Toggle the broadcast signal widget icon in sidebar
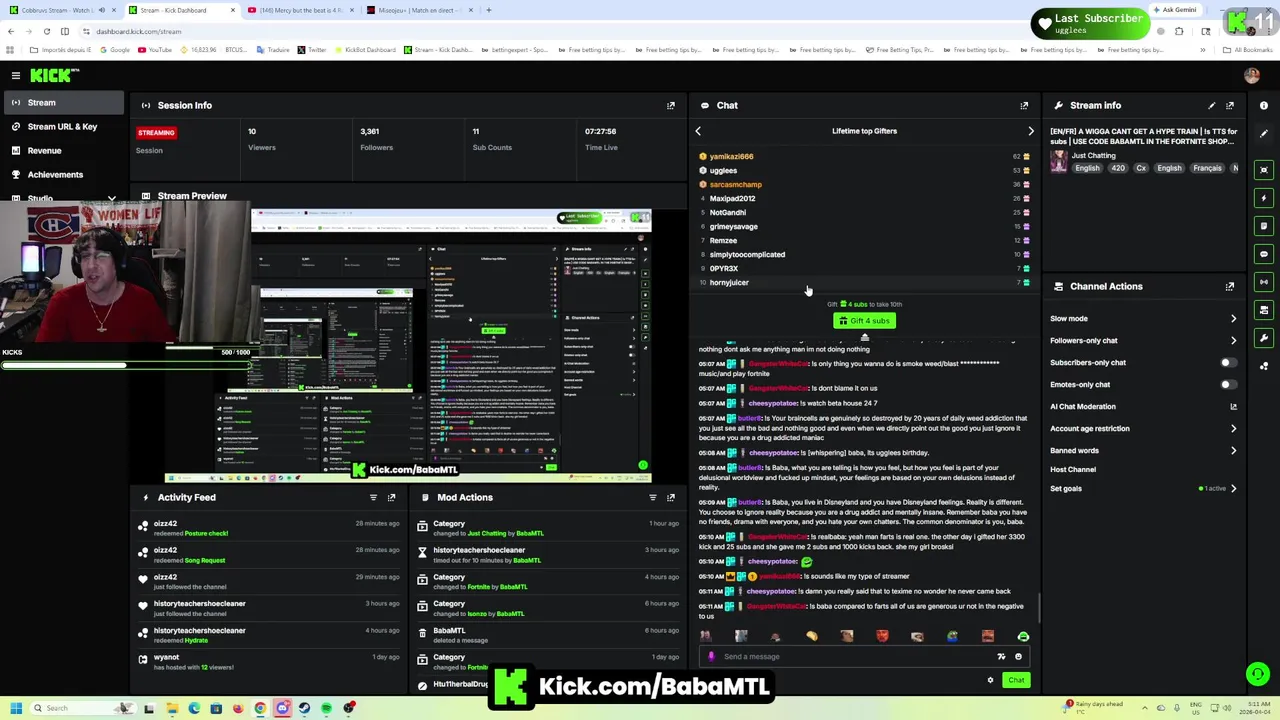The width and height of the screenshot is (1280, 720). pyautogui.click(x=1264, y=282)
